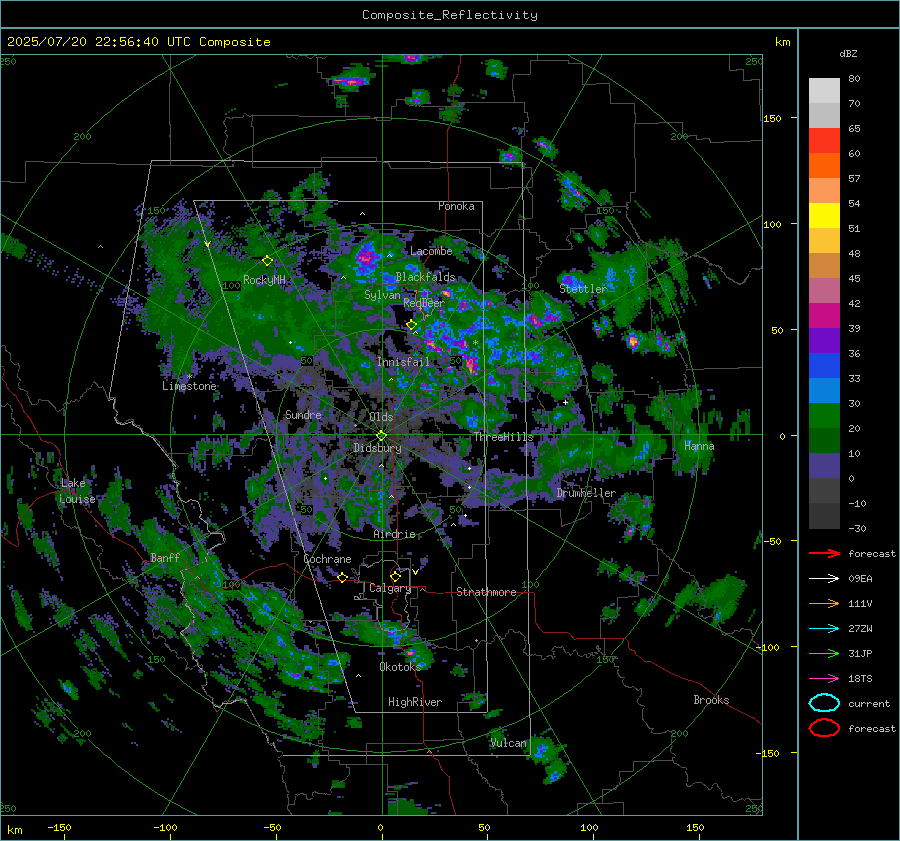Click the 54 dBZ yellow swatch
This screenshot has height=841, width=900.
coord(824,216)
